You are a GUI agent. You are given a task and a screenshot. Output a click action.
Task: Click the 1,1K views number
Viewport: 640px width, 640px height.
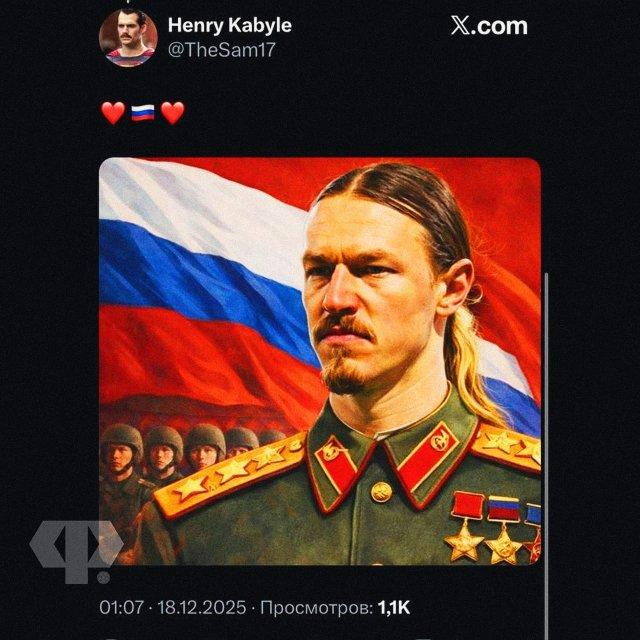[394, 607]
